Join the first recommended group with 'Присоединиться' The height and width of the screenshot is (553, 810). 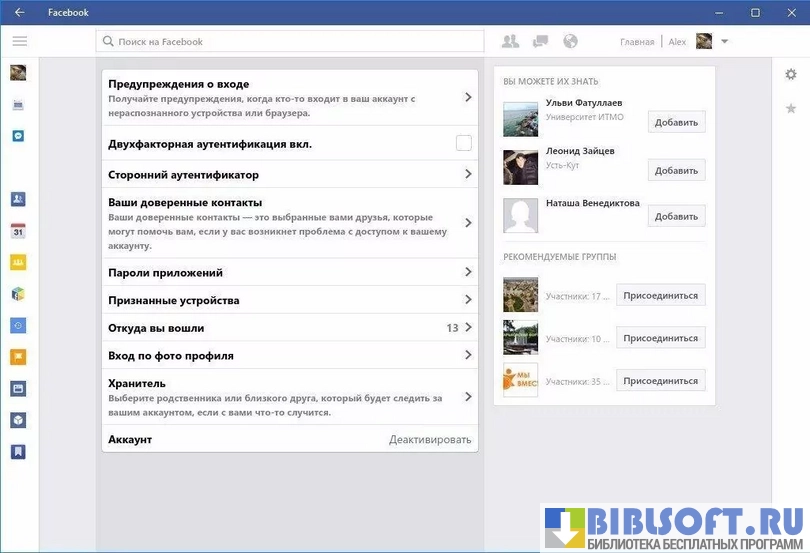[x=660, y=295]
